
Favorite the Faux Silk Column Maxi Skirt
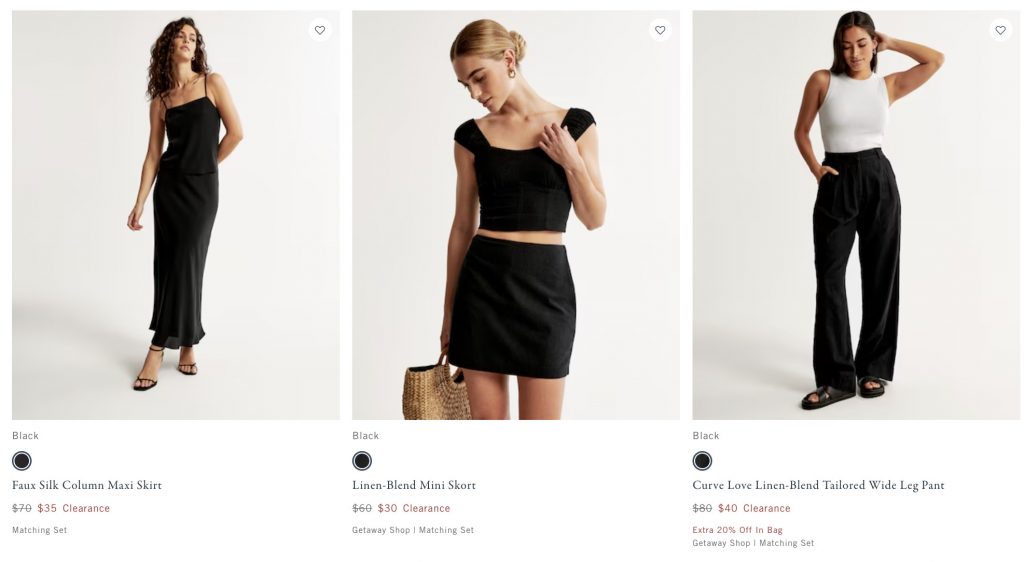point(320,30)
